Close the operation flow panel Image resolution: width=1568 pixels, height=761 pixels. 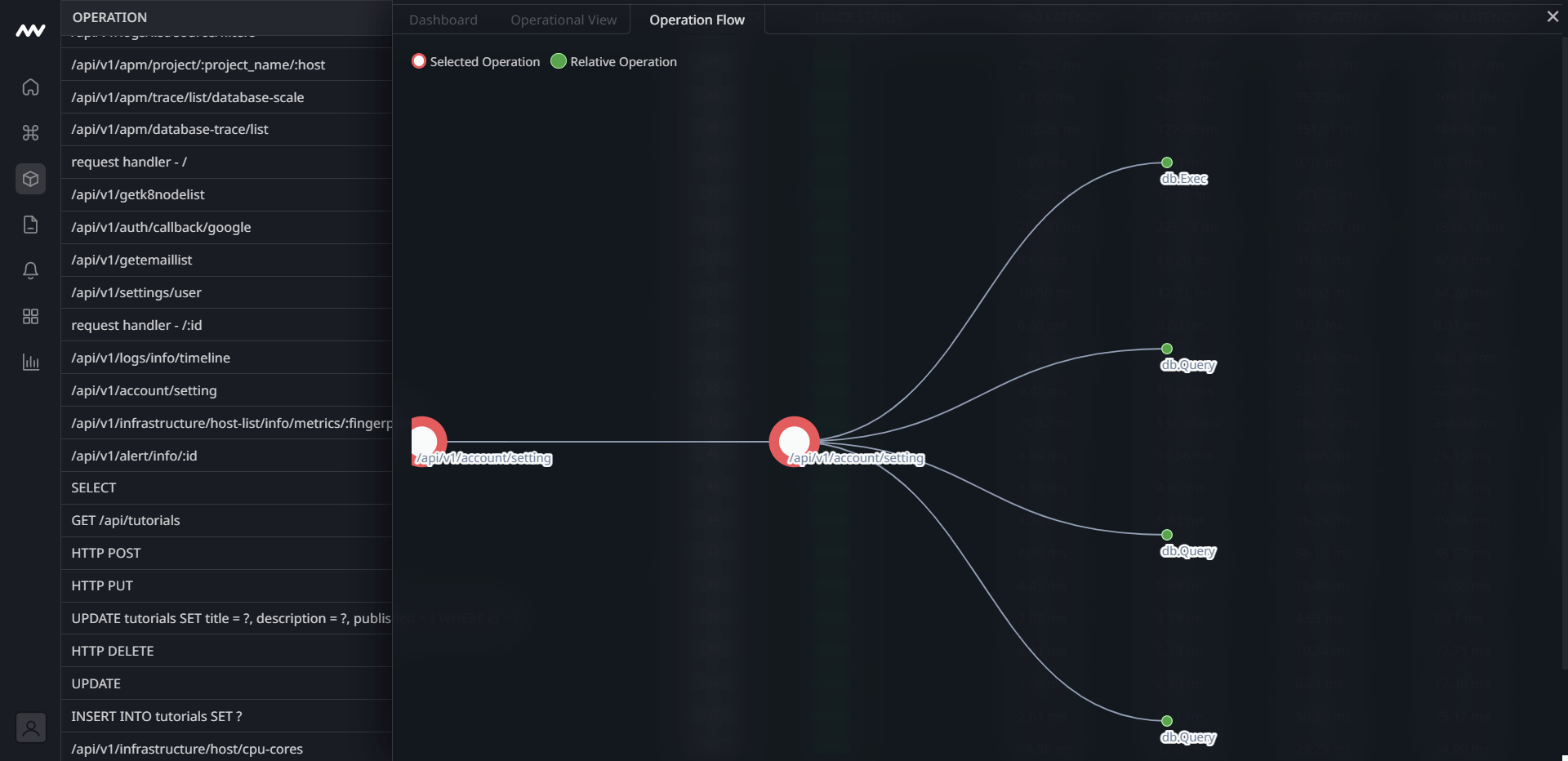1552,16
